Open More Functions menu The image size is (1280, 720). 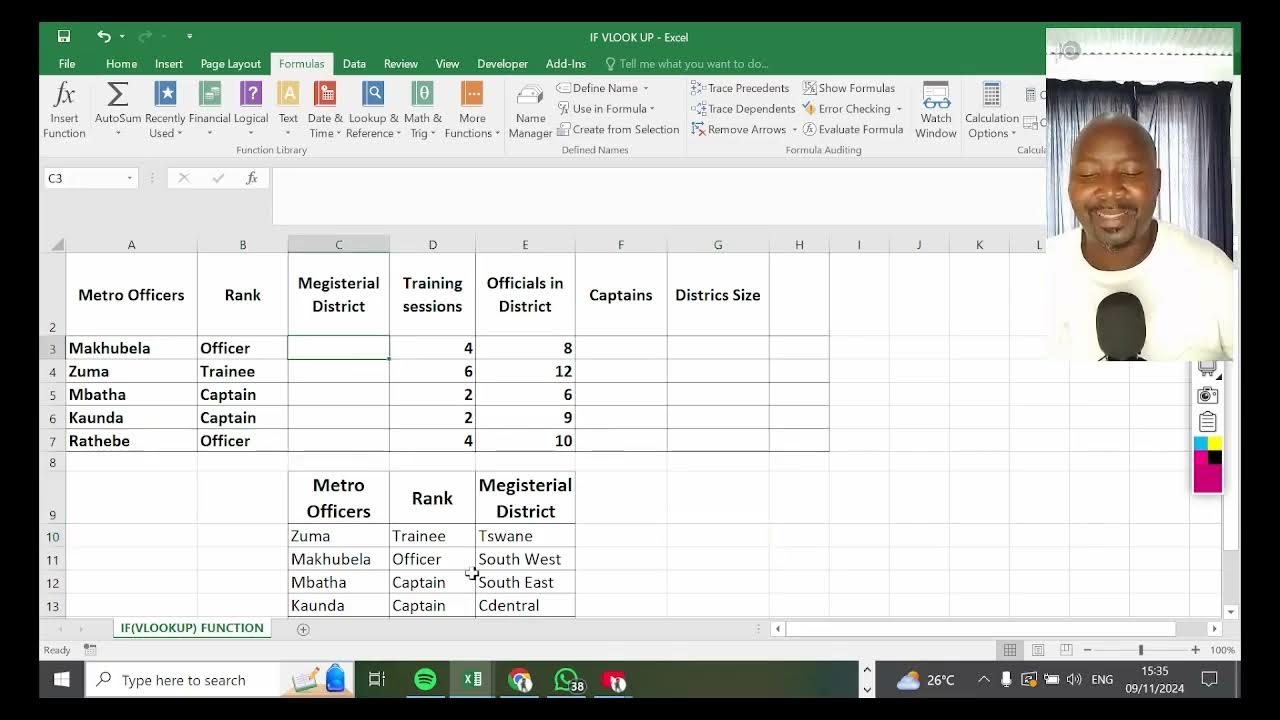[x=472, y=110]
